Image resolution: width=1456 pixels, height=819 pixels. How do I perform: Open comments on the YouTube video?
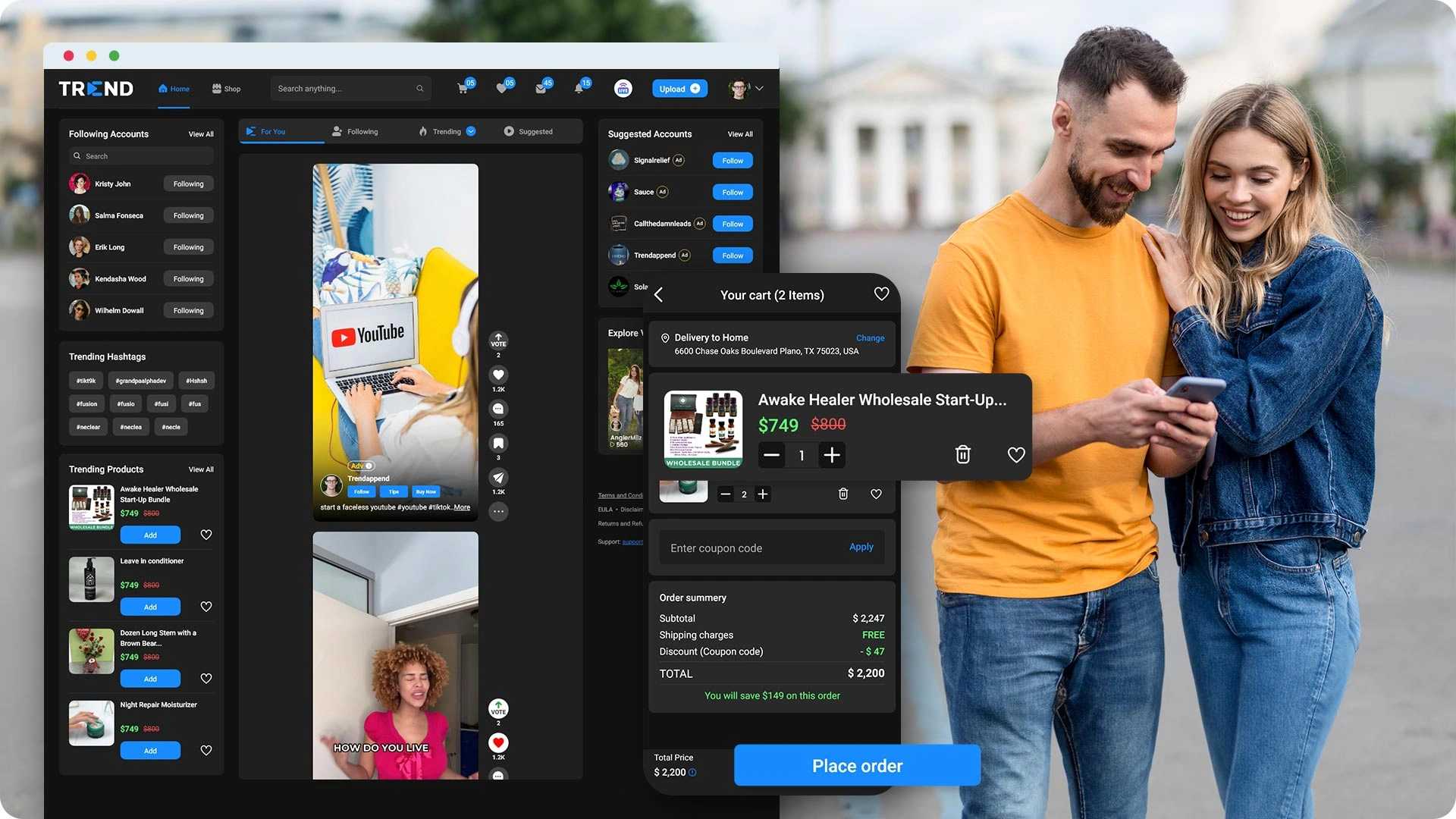coord(498,409)
